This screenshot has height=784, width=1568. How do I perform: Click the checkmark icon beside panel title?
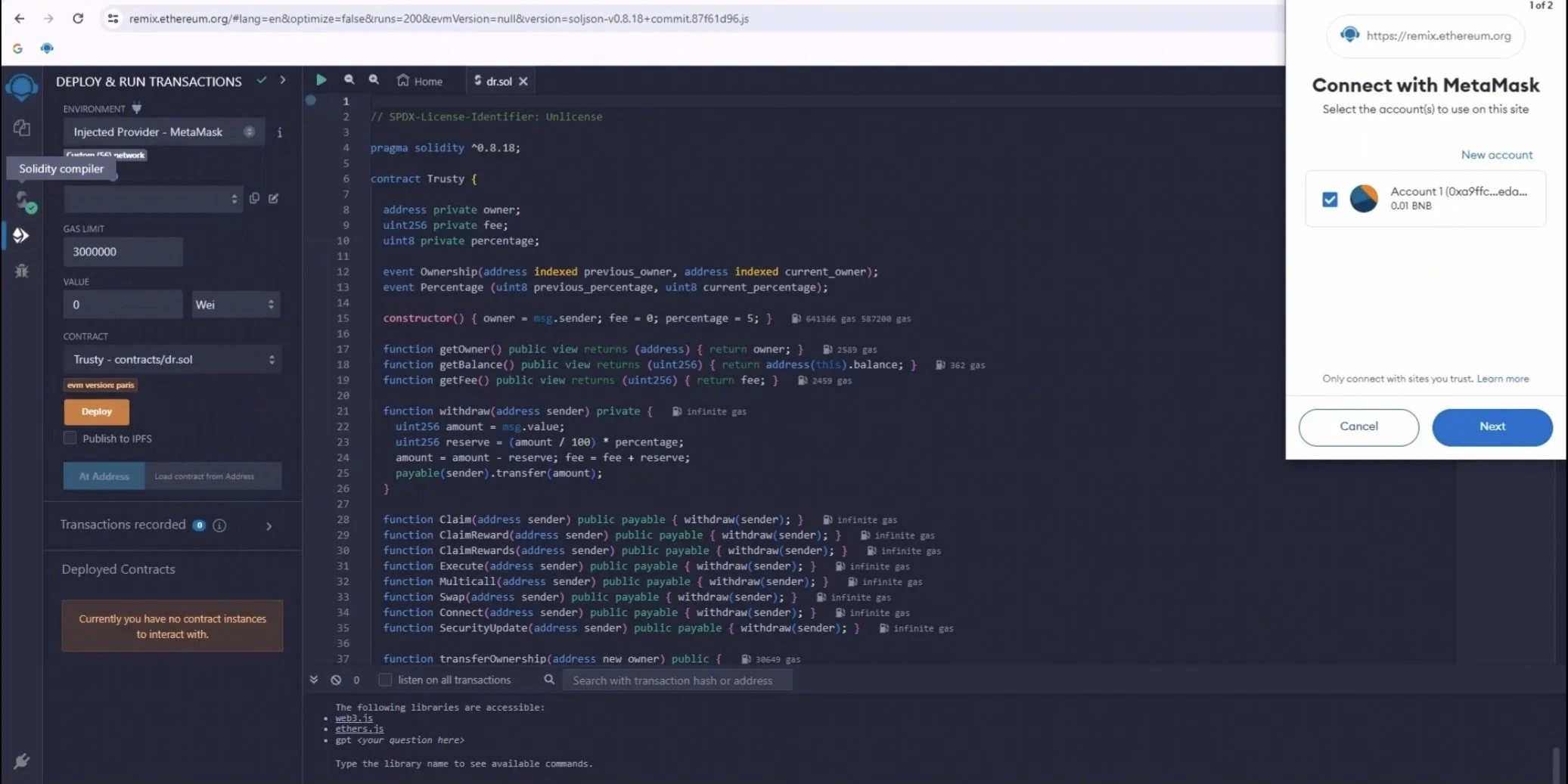(x=262, y=80)
